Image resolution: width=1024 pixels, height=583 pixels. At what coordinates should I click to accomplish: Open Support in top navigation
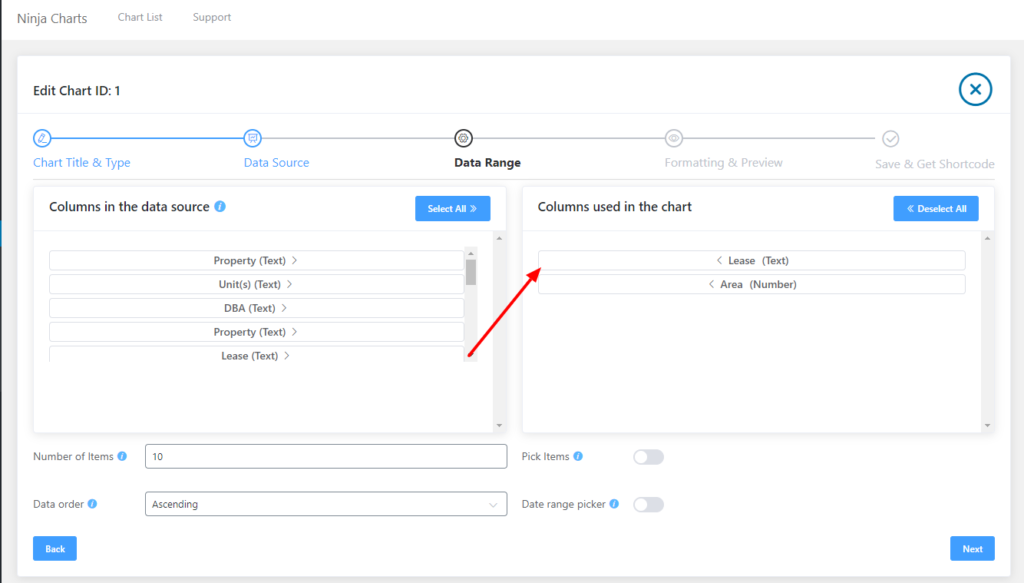(x=212, y=17)
